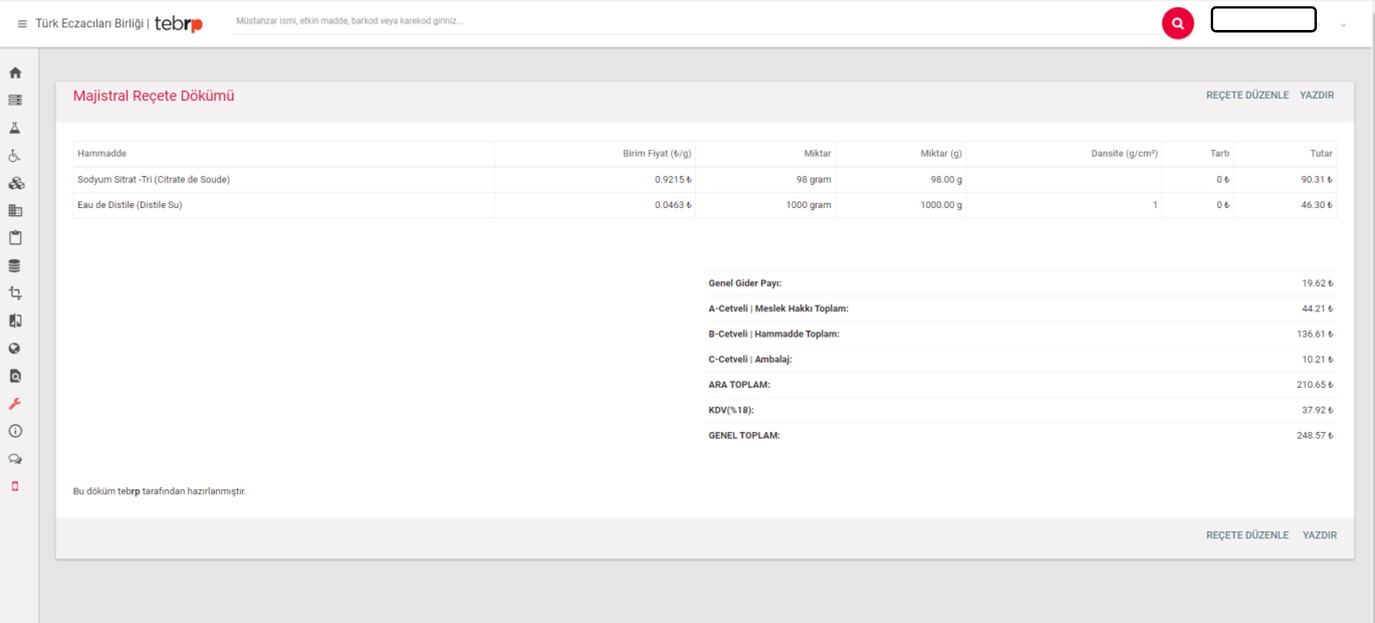Screen dimensions: 1375x623
Task: Click the red wrench tools icon
Action: [x=15, y=404]
